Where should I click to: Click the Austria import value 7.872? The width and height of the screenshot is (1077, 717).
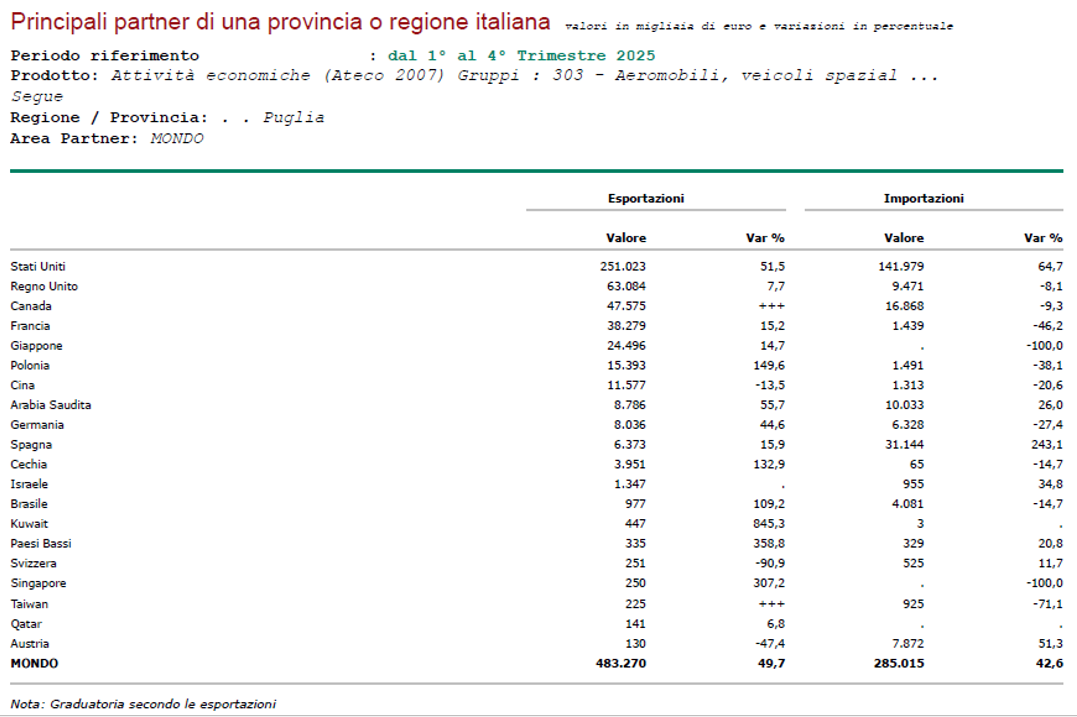coord(905,644)
